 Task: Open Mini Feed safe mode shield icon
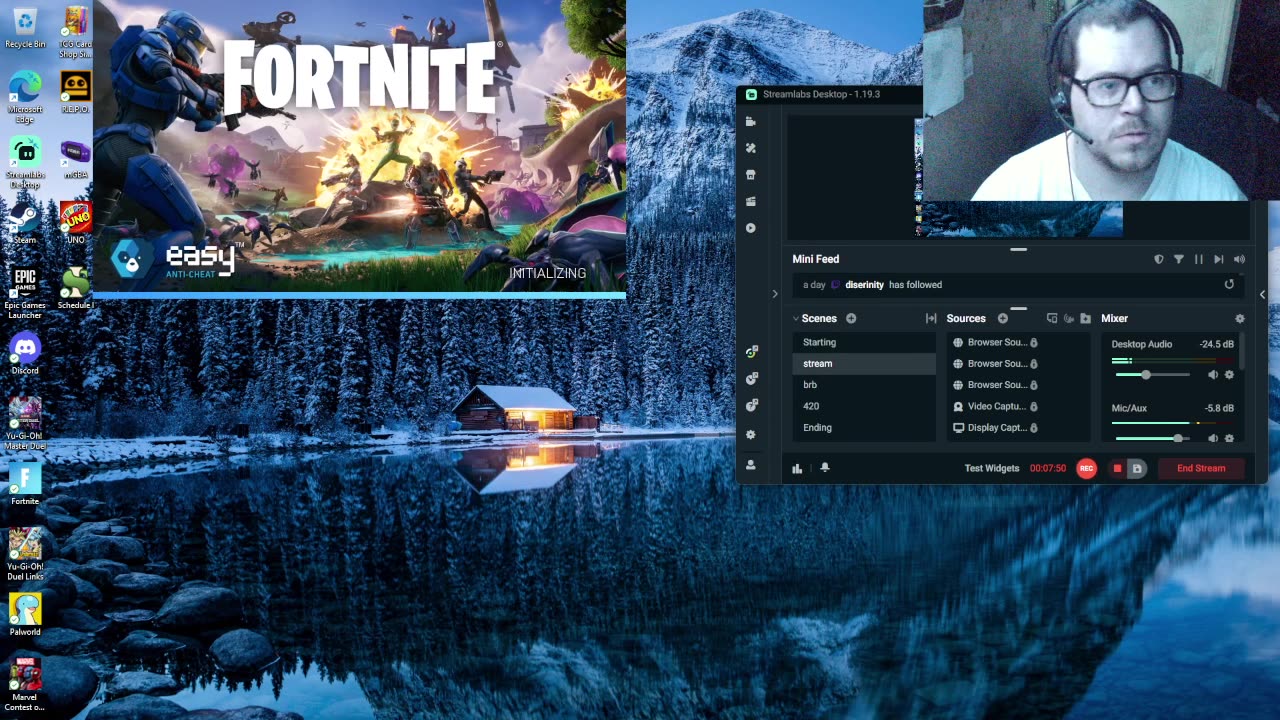pos(1159,259)
